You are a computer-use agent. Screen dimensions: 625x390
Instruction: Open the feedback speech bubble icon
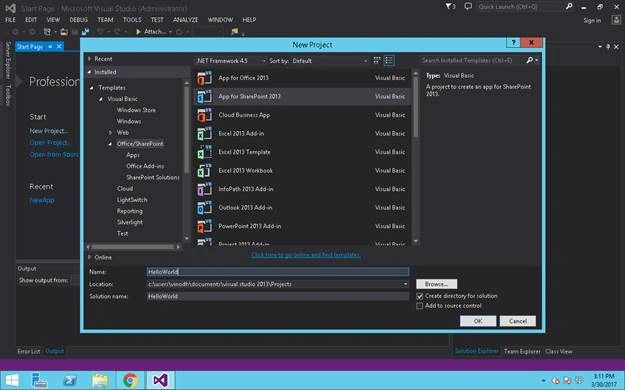[468, 6]
